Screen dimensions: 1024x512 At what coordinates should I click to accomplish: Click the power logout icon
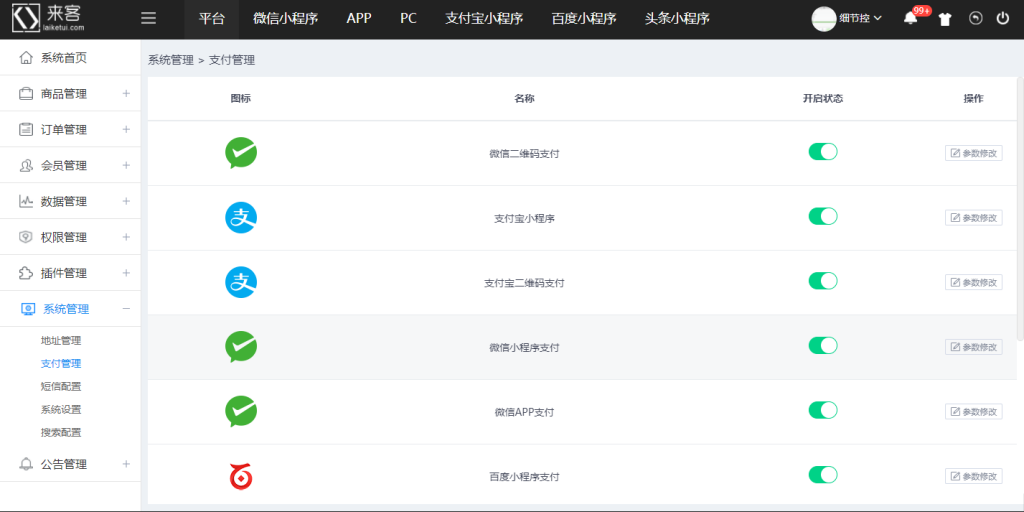click(1003, 18)
